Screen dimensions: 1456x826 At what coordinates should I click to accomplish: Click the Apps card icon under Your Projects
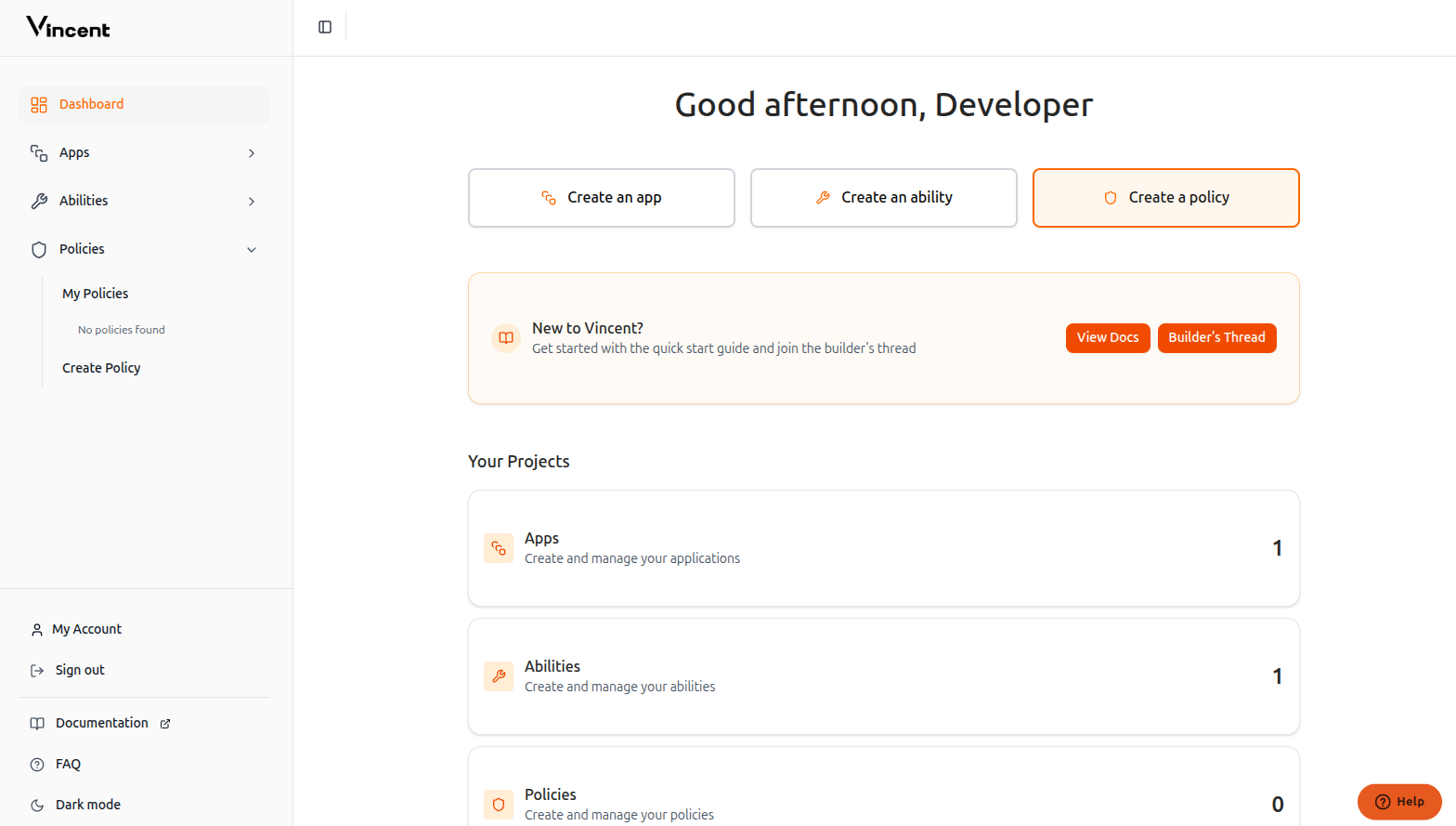click(x=499, y=548)
